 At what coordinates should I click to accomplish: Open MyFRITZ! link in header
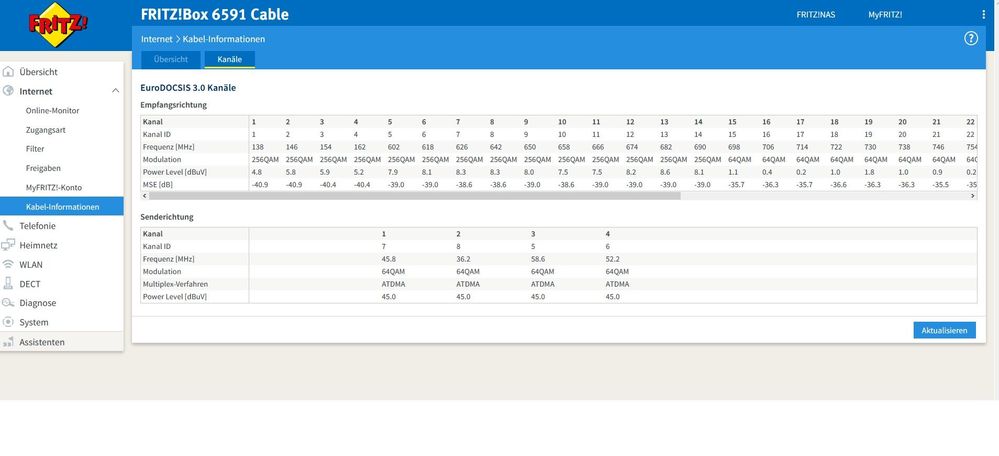(885, 15)
